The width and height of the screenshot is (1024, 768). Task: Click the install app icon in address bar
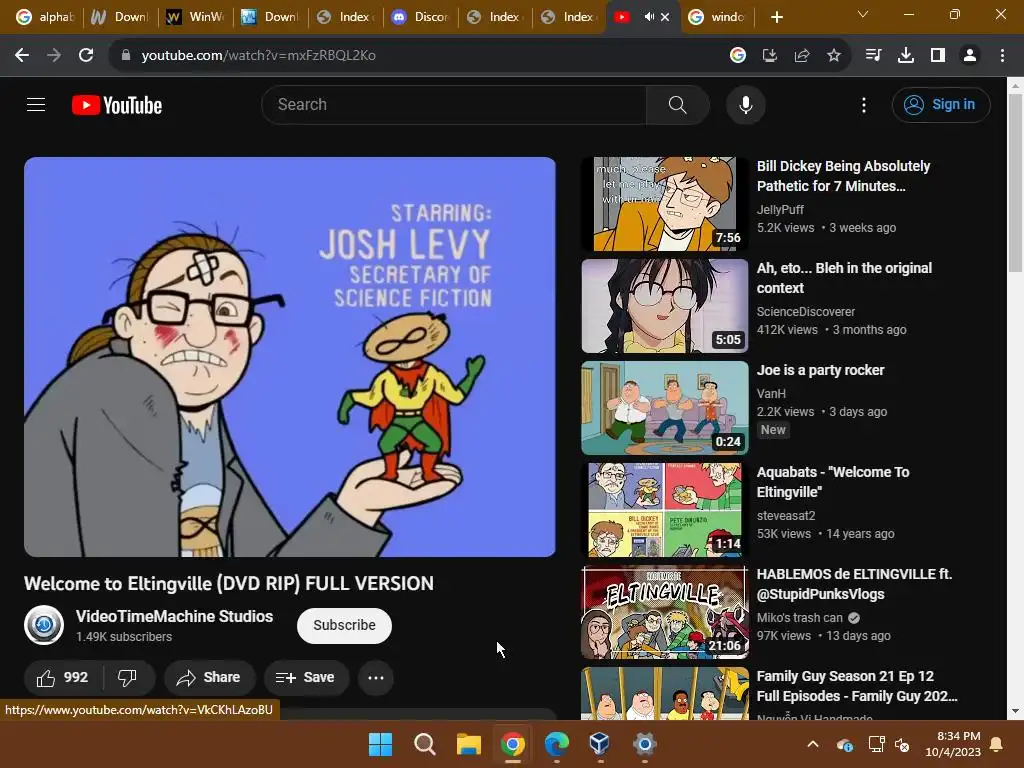tap(770, 56)
